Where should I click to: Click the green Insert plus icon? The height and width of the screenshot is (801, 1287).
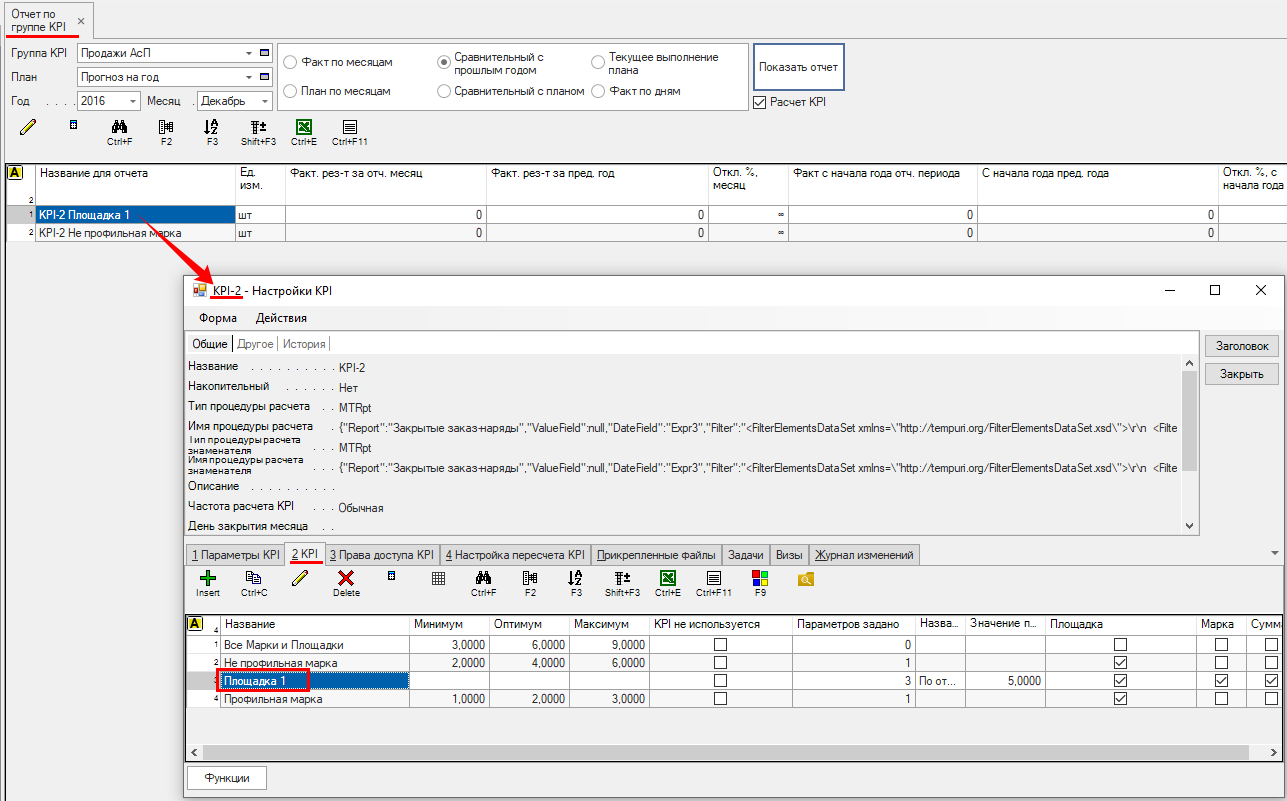coord(207,578)
